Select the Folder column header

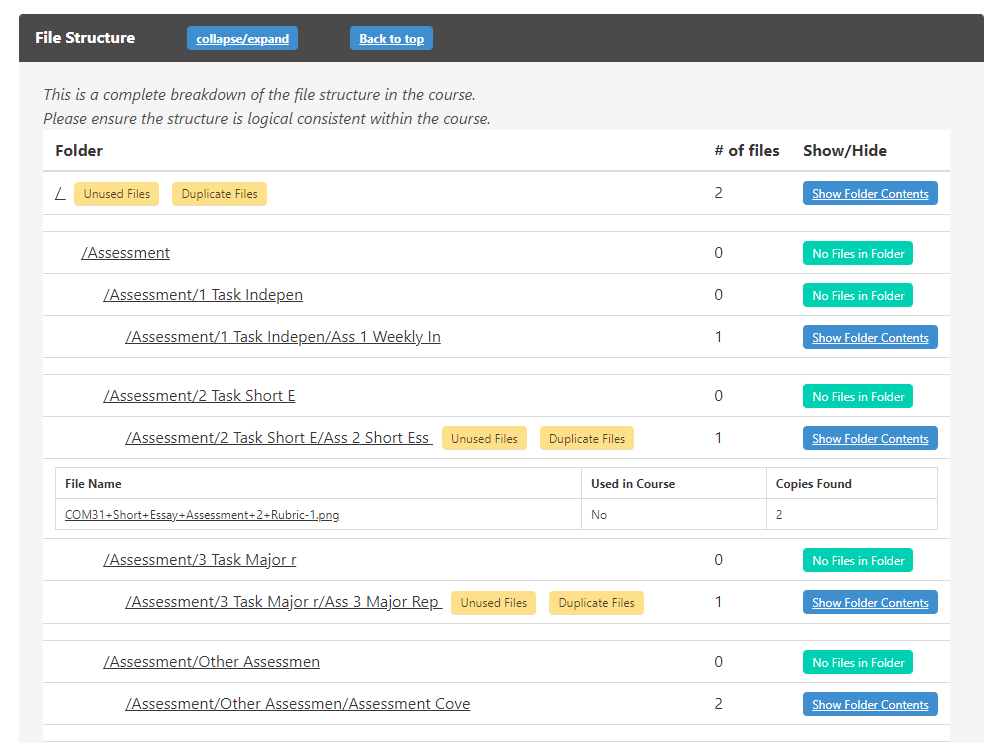[79, 151]
